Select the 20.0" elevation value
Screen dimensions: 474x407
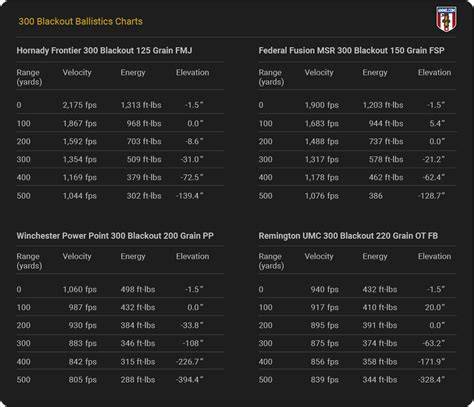435,307
